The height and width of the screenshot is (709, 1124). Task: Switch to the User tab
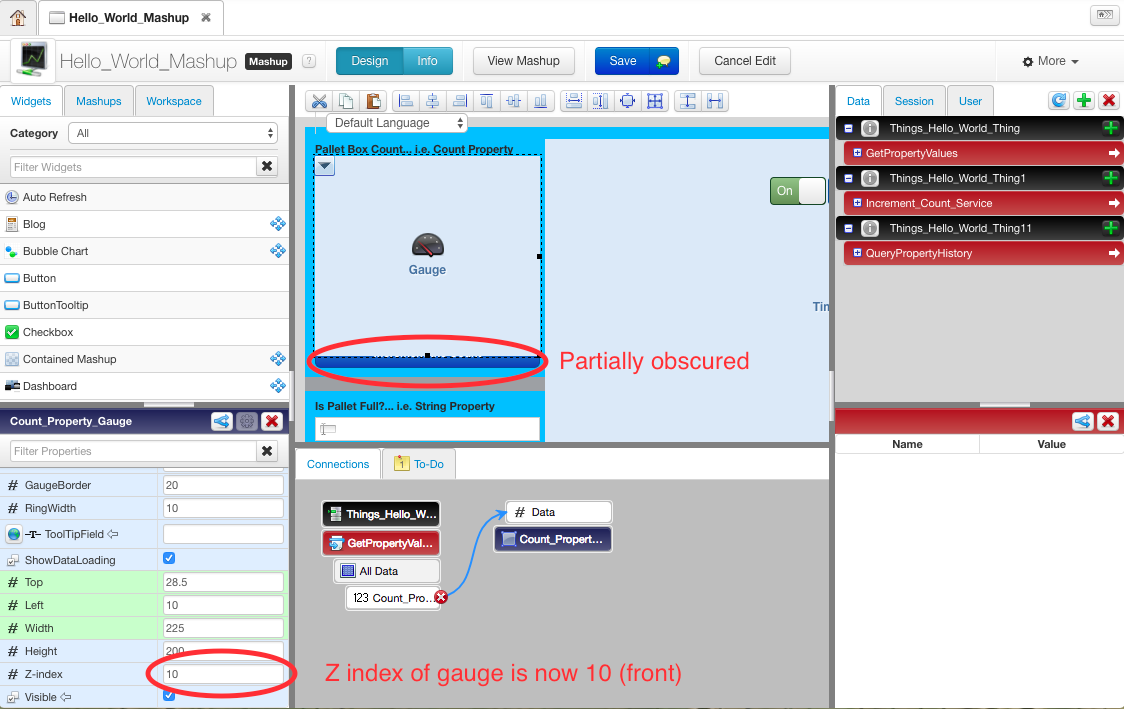[970, 101]
